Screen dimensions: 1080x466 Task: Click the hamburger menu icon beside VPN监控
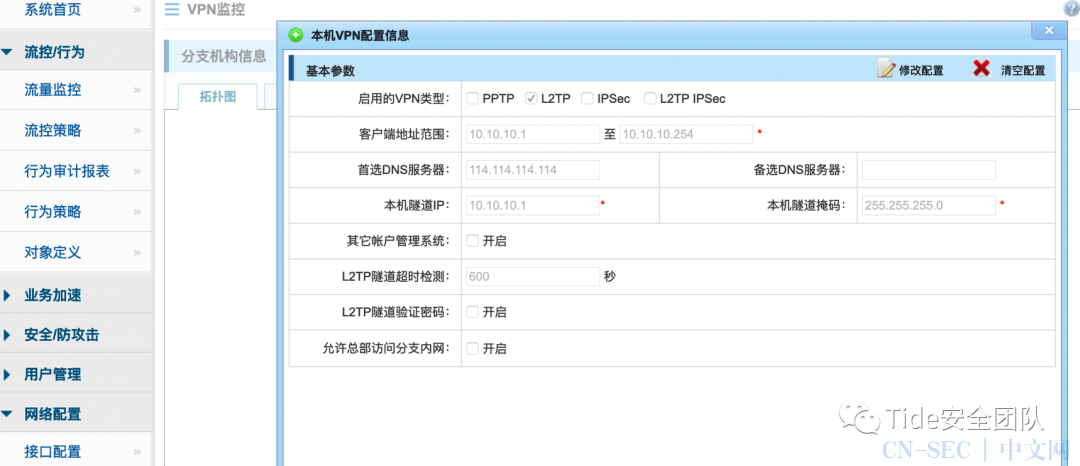click(172, 10)
